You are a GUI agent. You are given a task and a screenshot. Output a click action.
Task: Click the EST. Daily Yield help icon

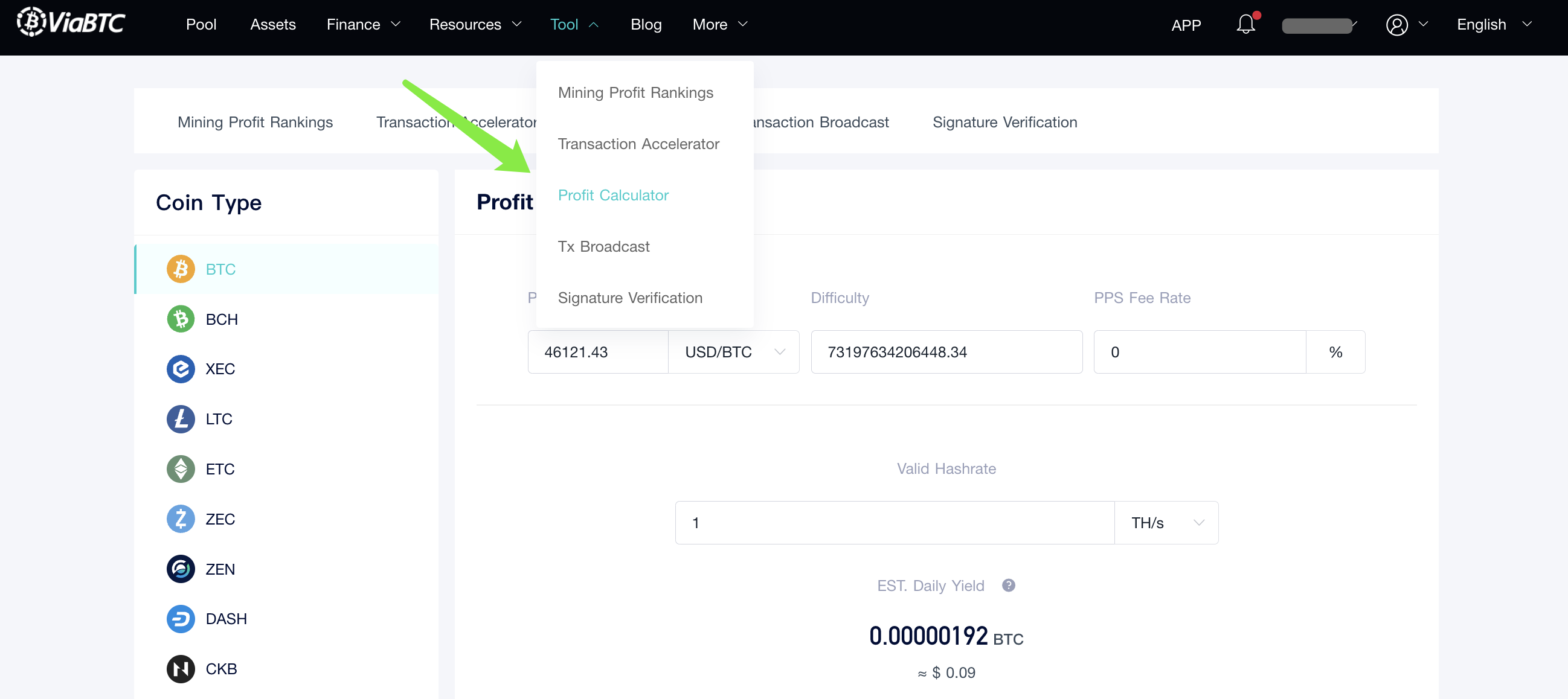click(1007, 585)
